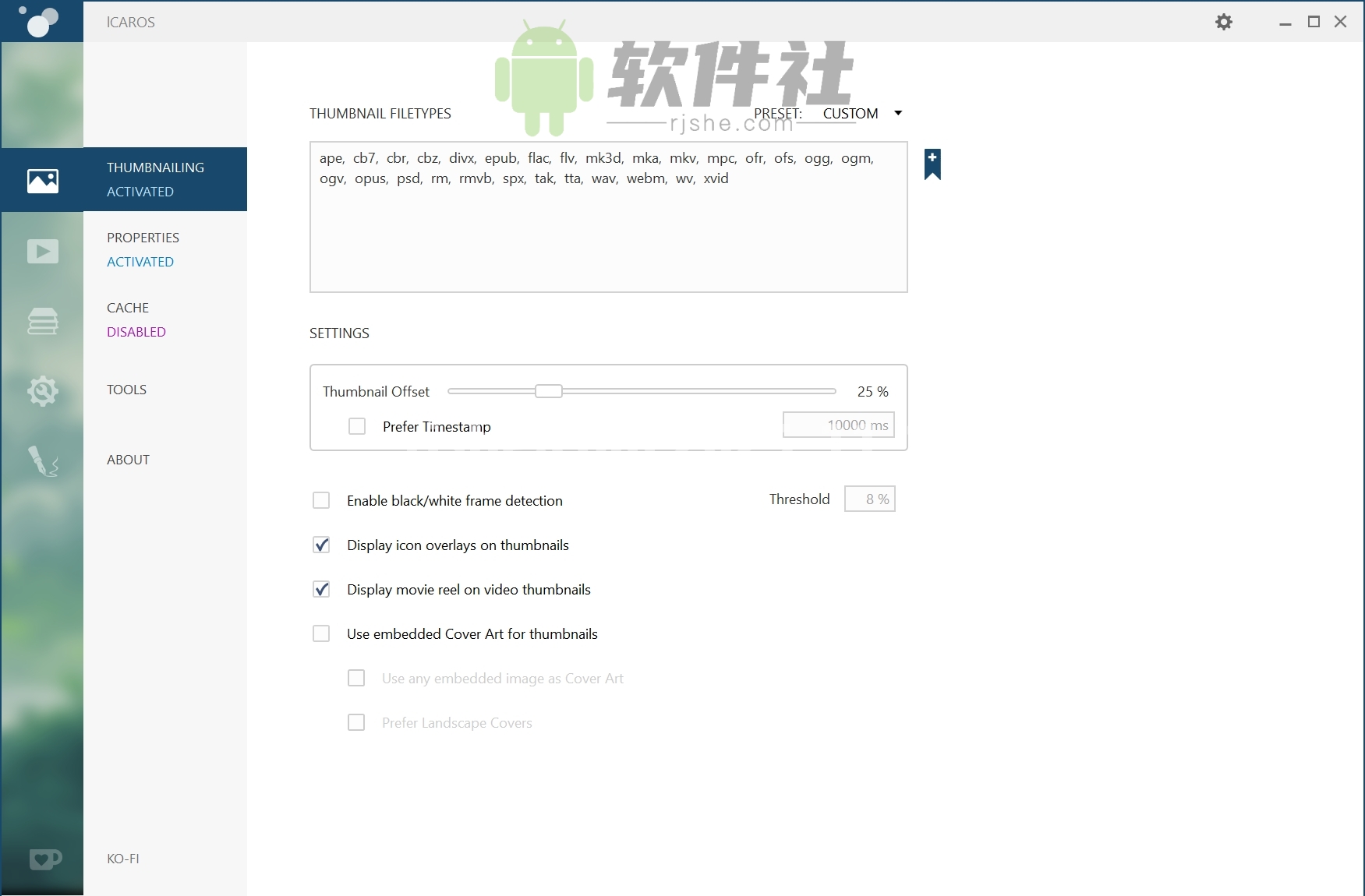1365x896 pixels.
Task: Click the ABOUT entry
Action: (x=128, y=460)
